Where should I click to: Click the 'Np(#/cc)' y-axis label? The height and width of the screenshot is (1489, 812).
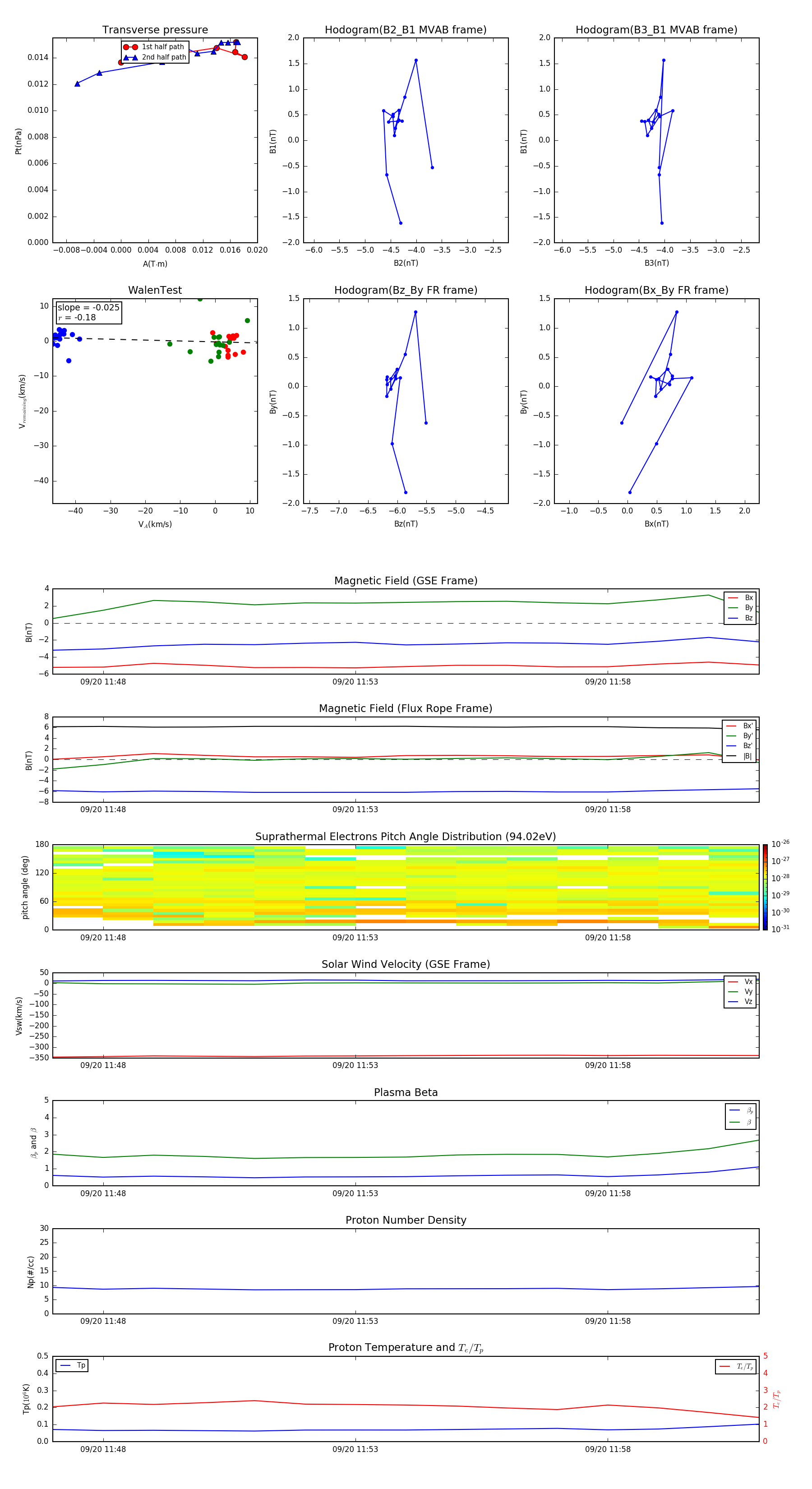coord(31,1272)
